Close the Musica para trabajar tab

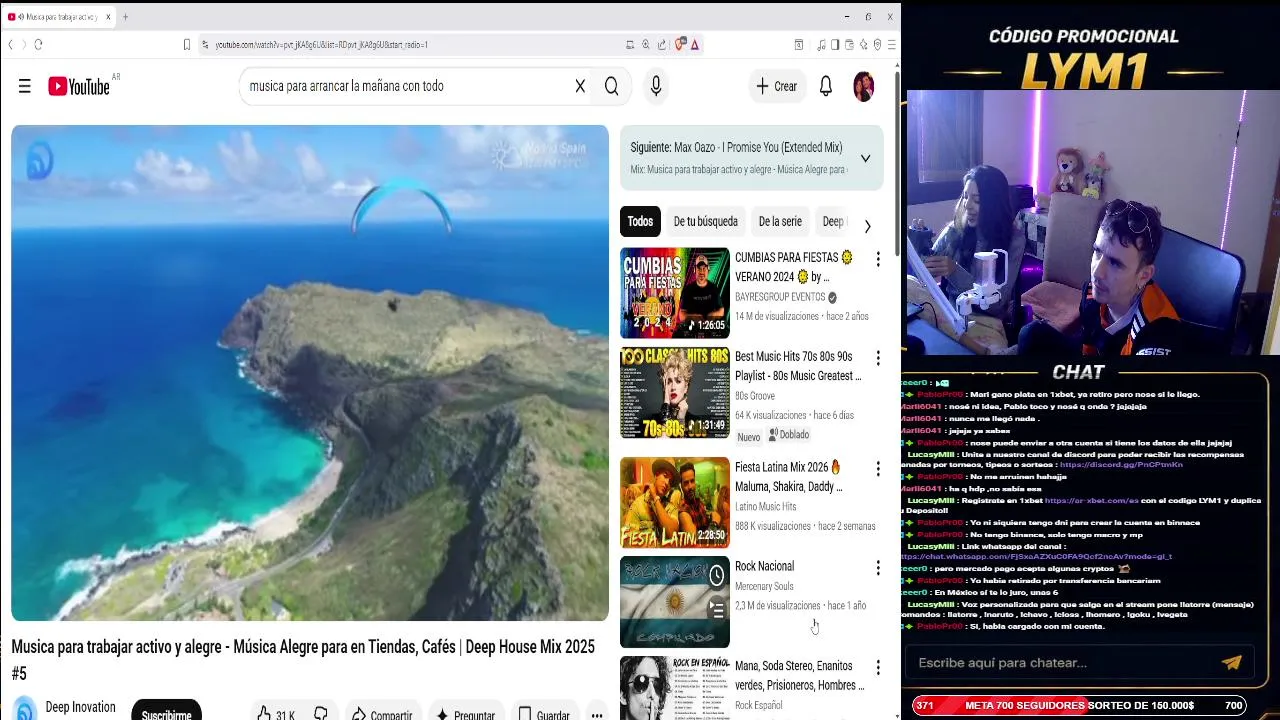click(x=108, y=17)
